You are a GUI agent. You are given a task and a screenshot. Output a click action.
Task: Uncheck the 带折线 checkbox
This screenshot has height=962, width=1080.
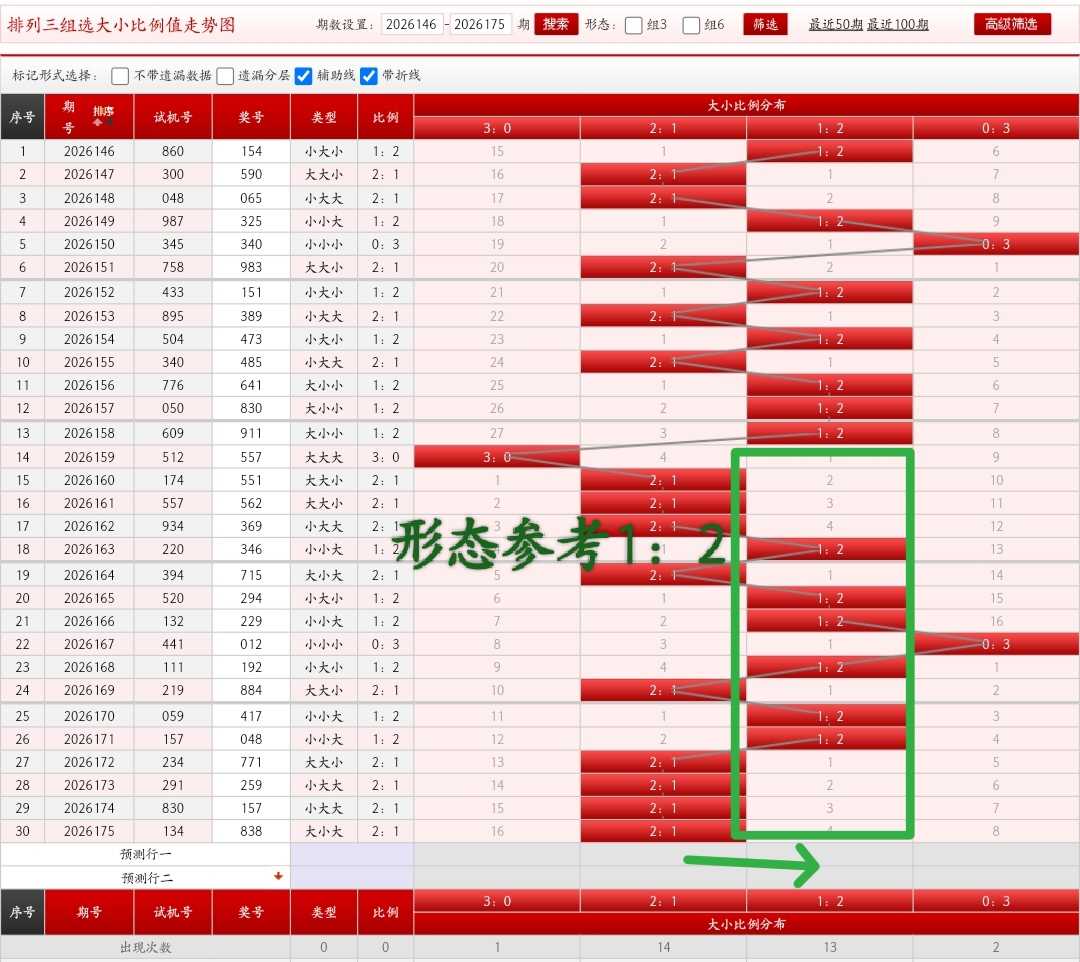(x=368, y=76)
